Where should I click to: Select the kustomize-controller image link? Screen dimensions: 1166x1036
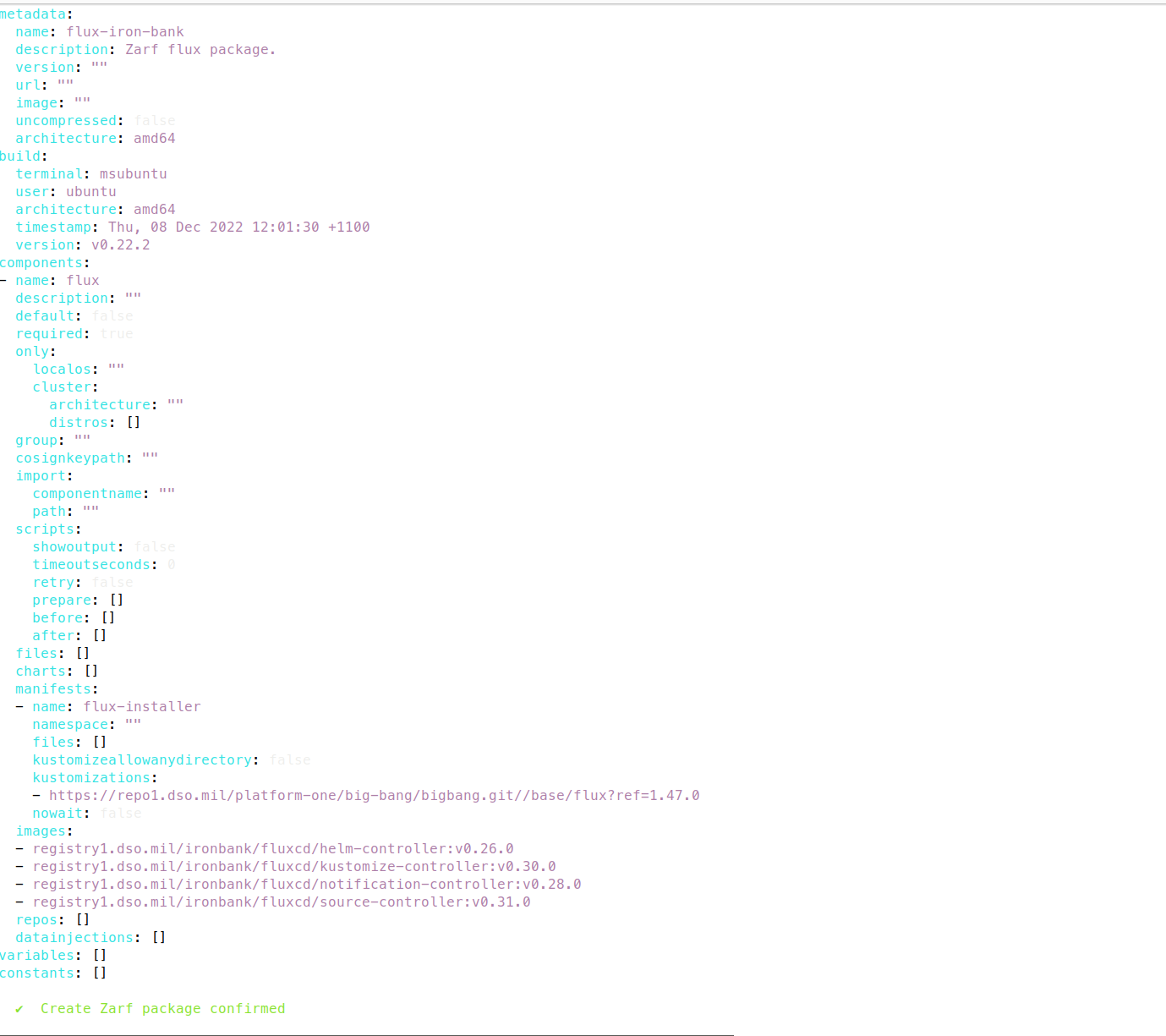[294, 866]
